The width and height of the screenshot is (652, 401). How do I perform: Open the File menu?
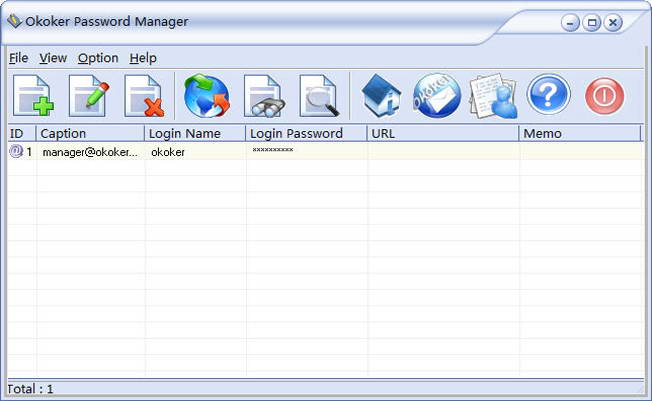(18, 58)
